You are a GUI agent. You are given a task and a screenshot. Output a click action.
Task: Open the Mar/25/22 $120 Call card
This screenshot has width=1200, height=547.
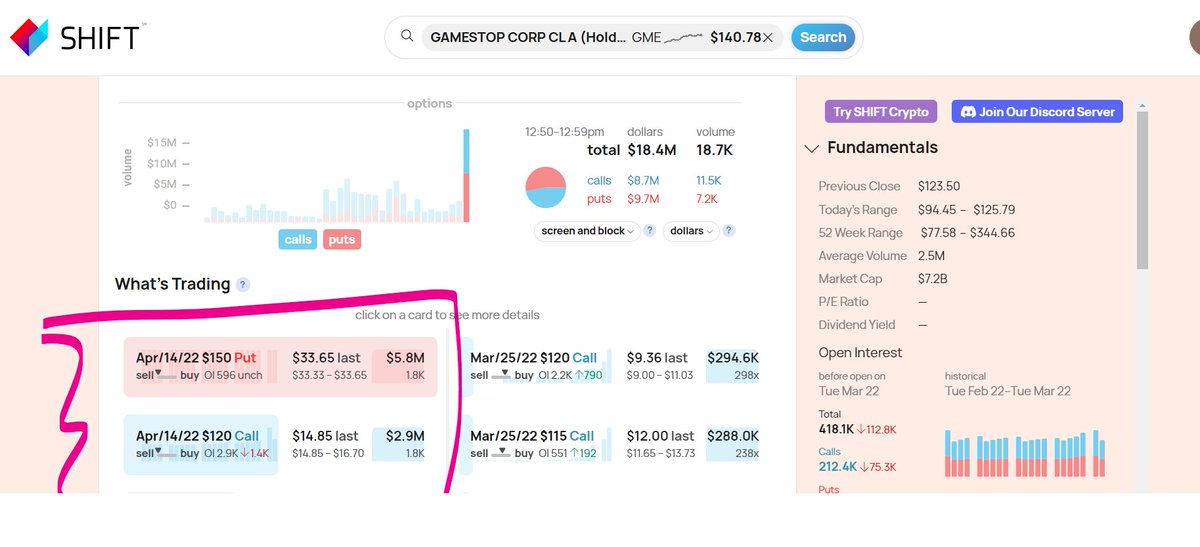coord(614,366)
